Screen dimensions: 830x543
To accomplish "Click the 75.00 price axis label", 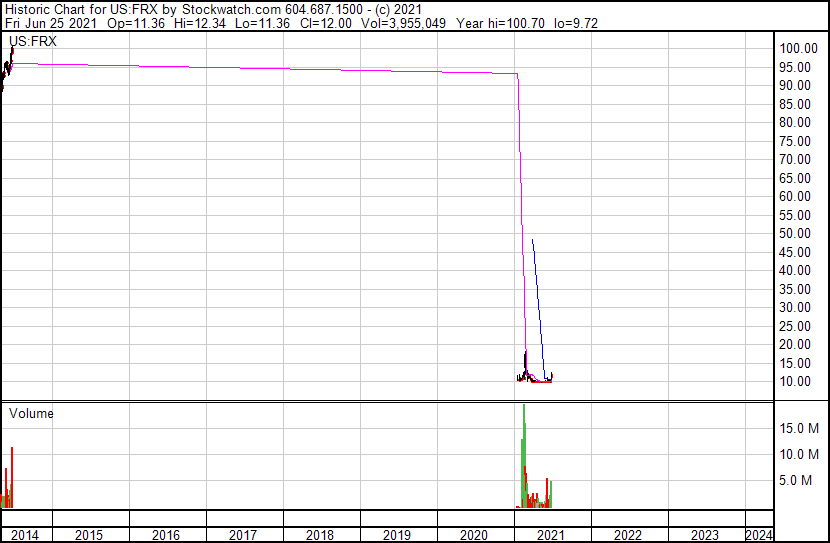I will pyautogui.click(x=795, y=141).
